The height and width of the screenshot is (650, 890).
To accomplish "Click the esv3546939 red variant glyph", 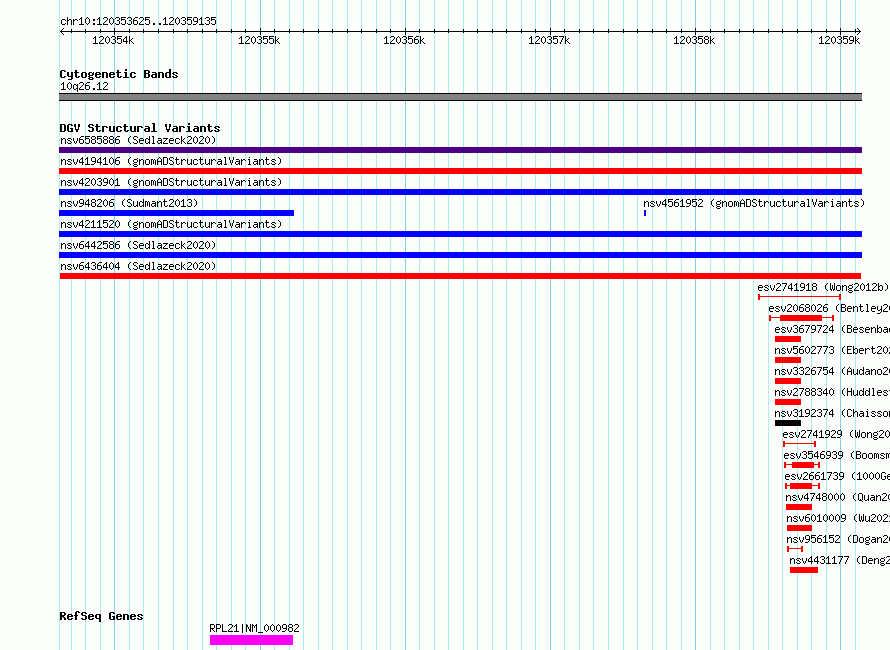I will (x=802, y=465).
